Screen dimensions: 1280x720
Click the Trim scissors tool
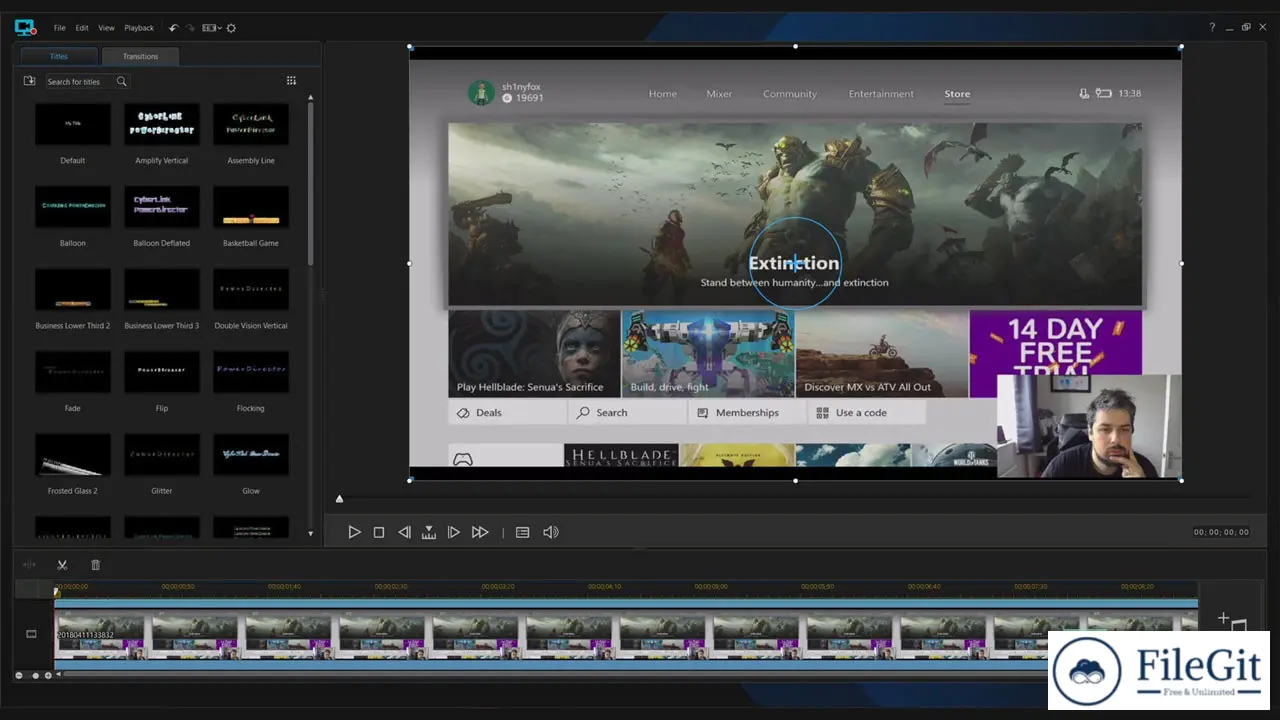point(62,565)
